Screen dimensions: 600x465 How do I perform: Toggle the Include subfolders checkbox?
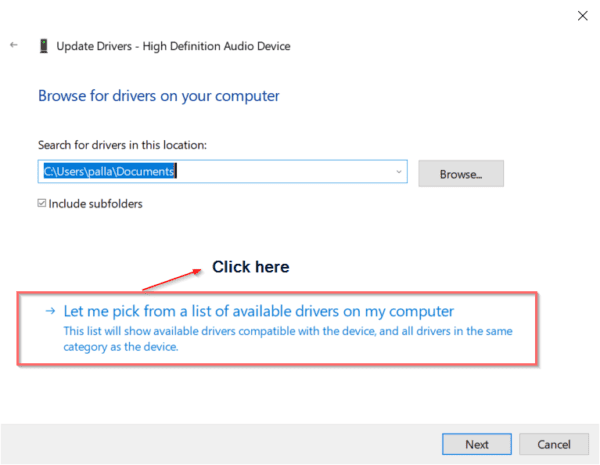(43, 204)
